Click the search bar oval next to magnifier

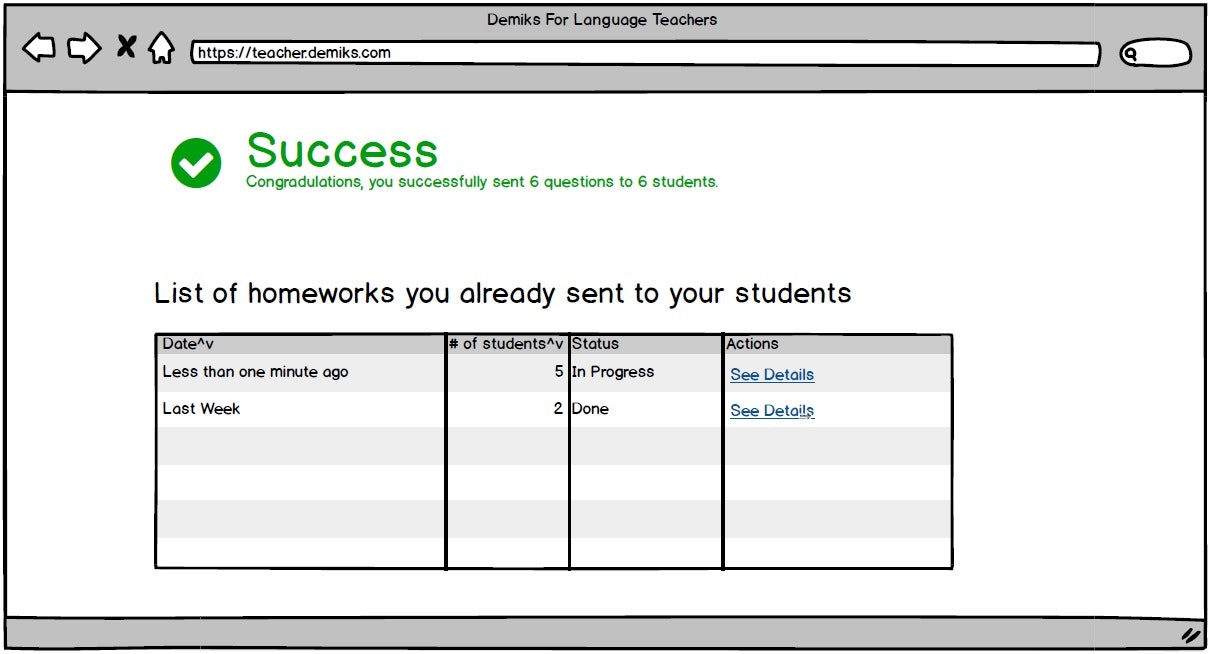click(x=1160, y=52)
